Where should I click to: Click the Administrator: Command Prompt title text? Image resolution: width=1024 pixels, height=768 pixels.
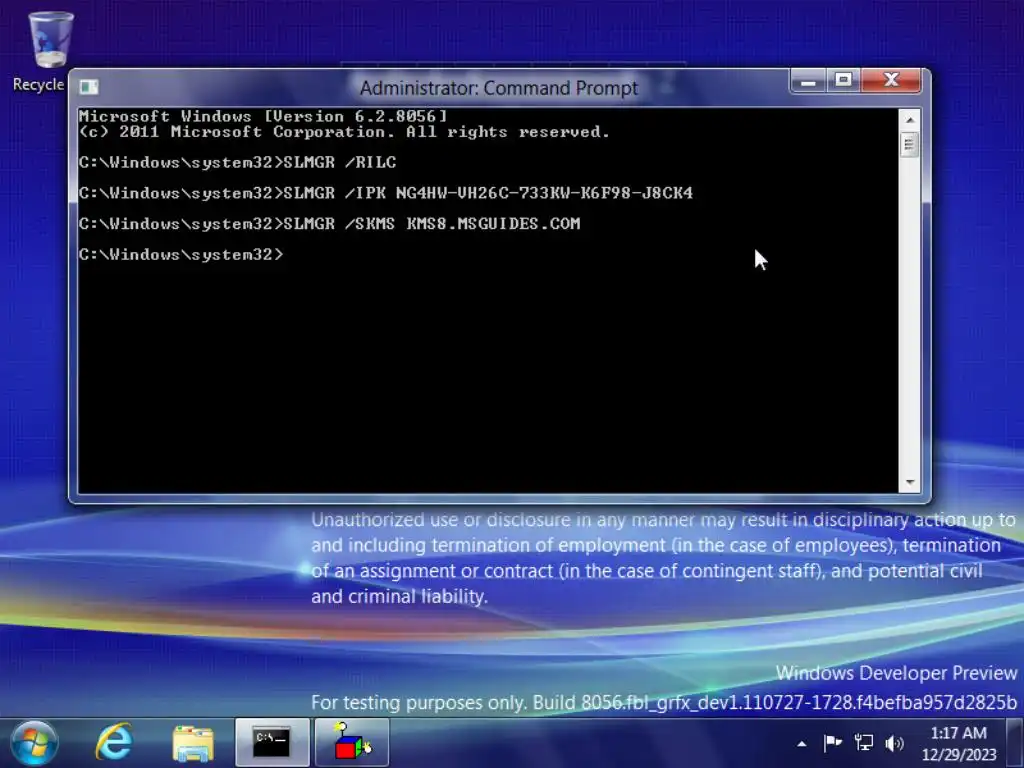(x=499, y=88)
